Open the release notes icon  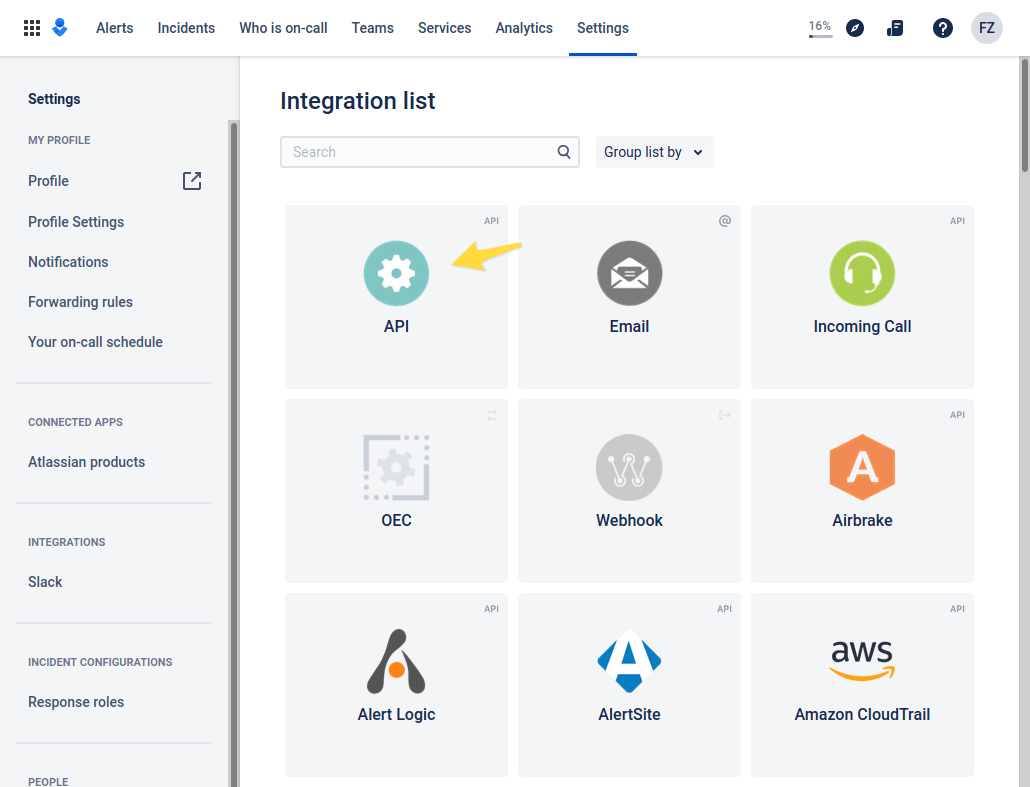895,28
